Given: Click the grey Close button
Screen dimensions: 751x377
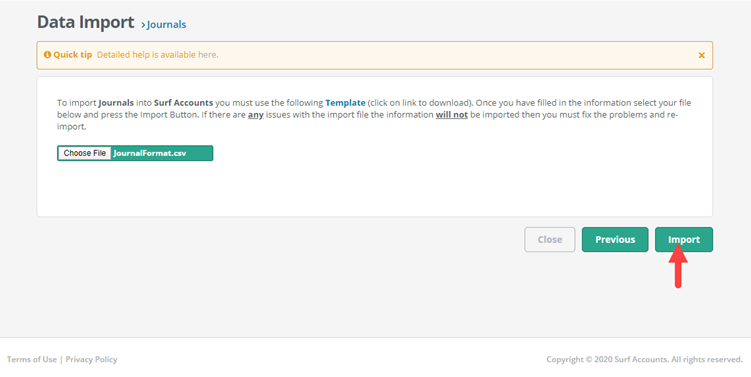Looking at the screenshot, I should [549, 240].
